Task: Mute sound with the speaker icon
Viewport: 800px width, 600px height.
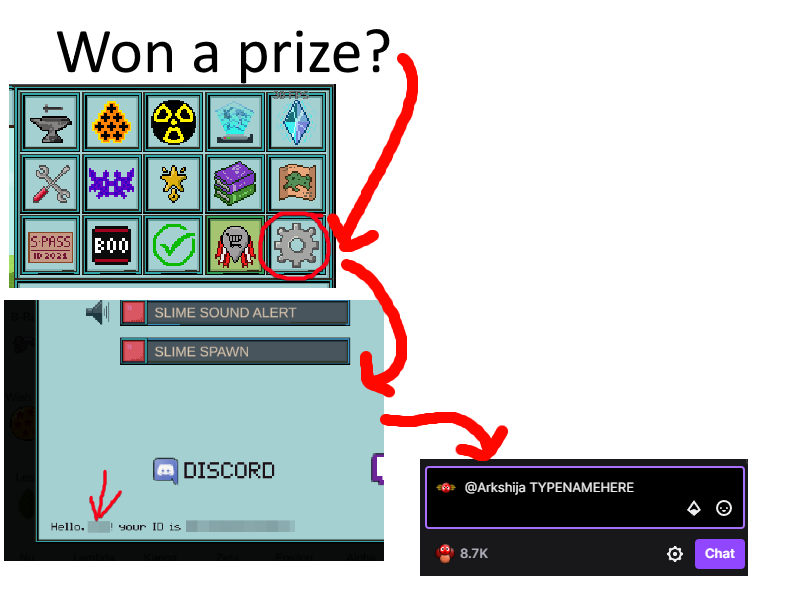Action: point(97,312)
